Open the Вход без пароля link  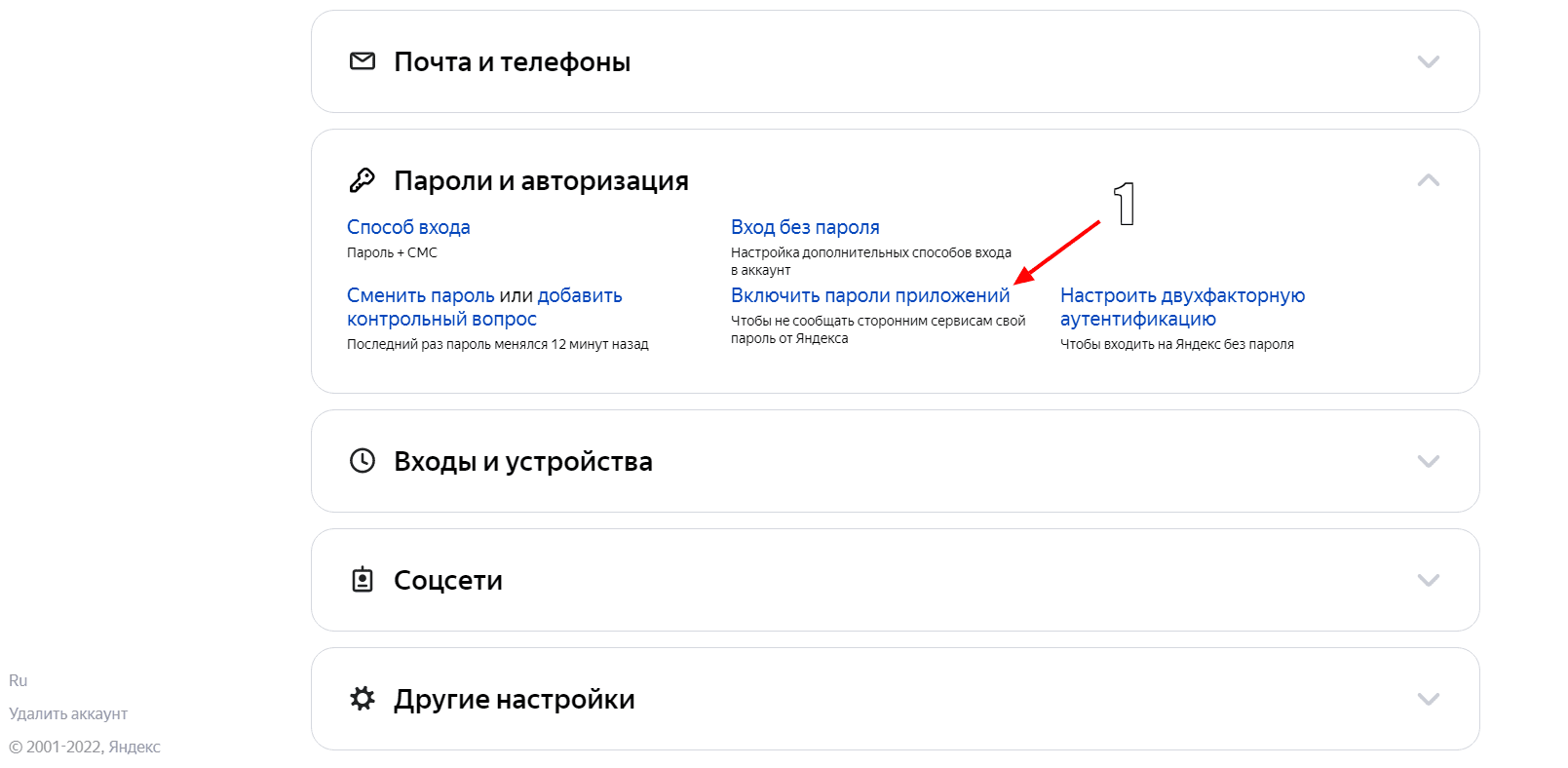805,227
